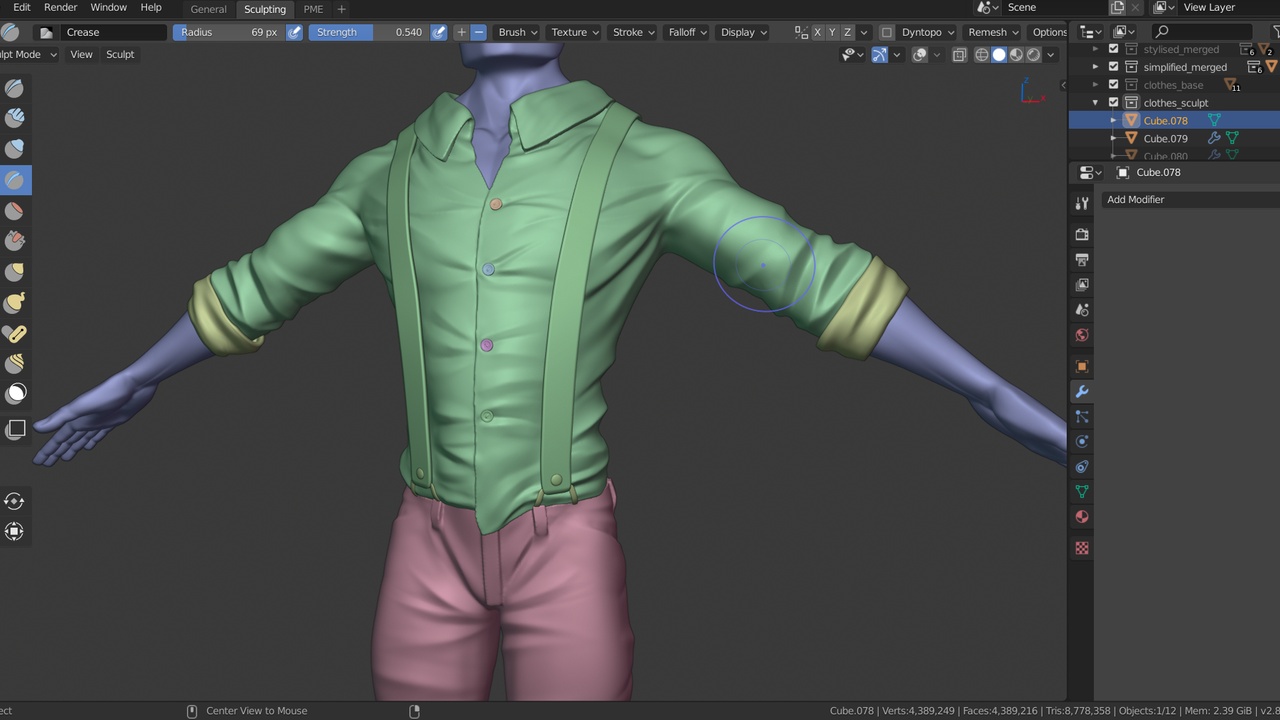Viewport: 1280px width, 720px height.
Task: Open the Remesh dropdown
Action: (993, 32)
